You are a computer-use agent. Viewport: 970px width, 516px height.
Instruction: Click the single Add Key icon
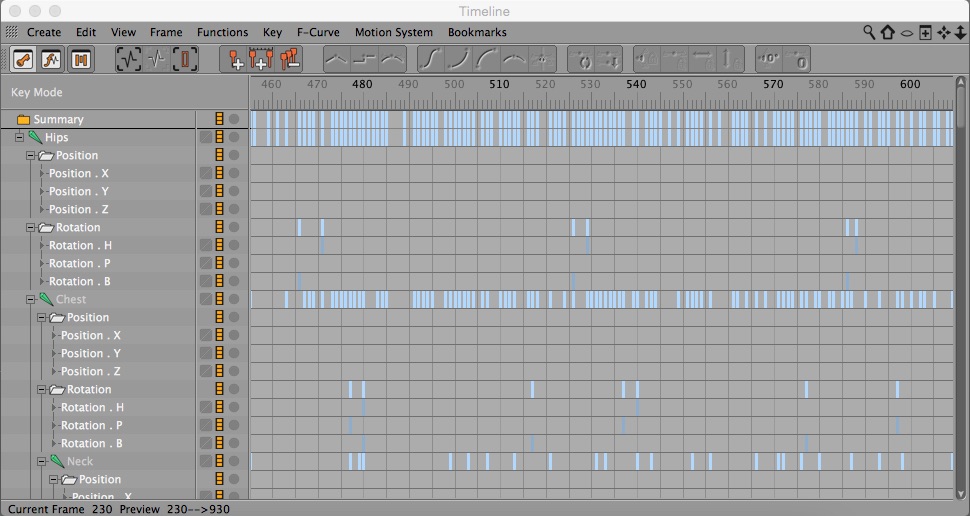(236, 59)
